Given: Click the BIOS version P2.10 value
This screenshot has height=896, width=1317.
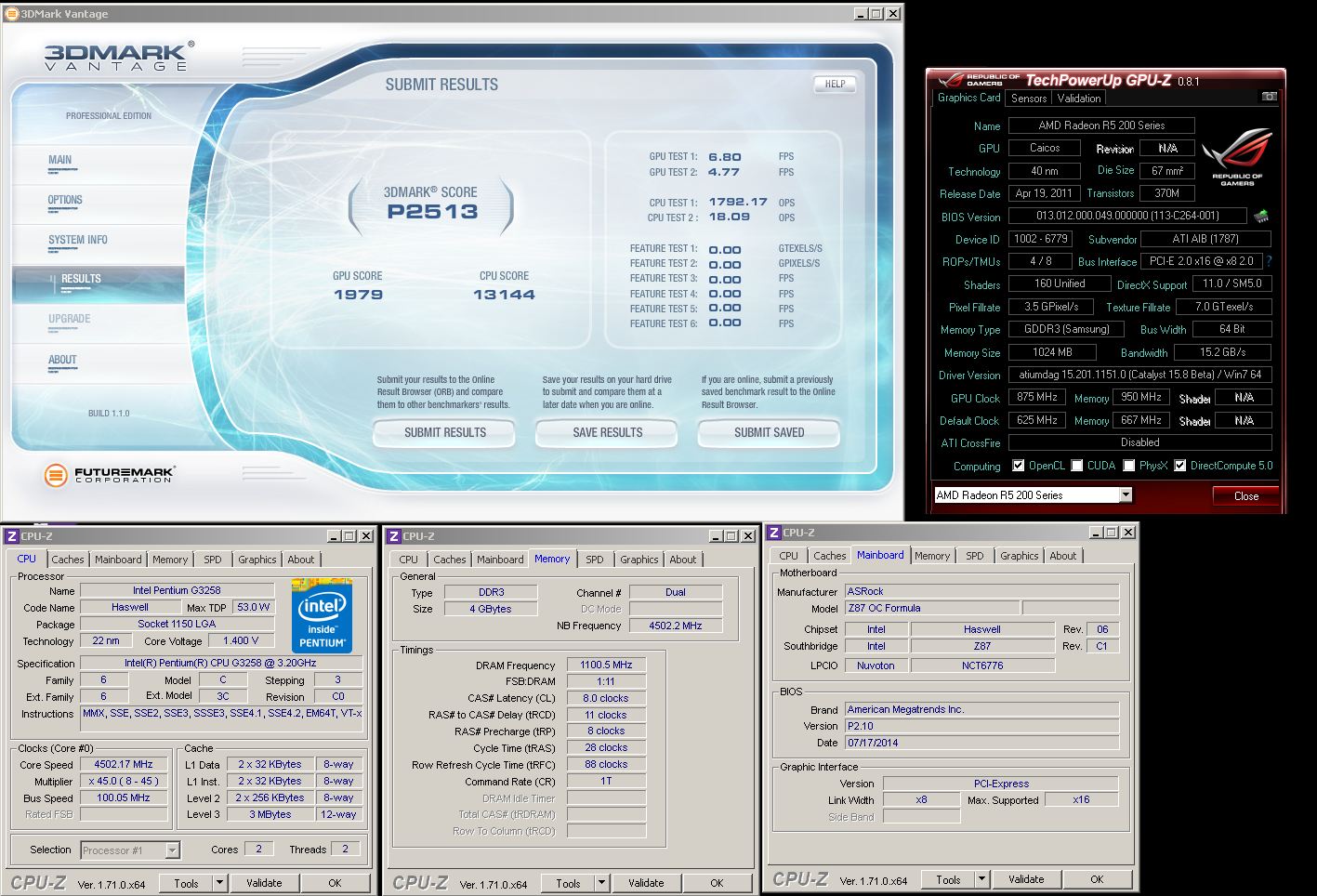Looking at the screenshot, I should tap(981, 726).
